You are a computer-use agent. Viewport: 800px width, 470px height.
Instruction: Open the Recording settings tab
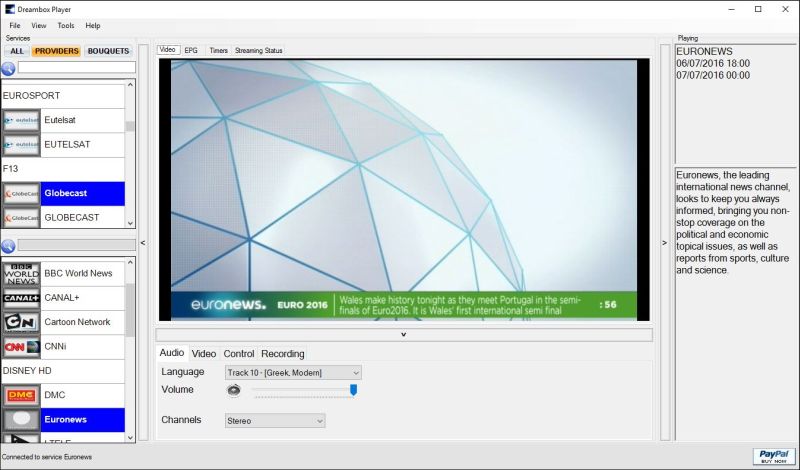pyautogui.click(x=283, y=354)
